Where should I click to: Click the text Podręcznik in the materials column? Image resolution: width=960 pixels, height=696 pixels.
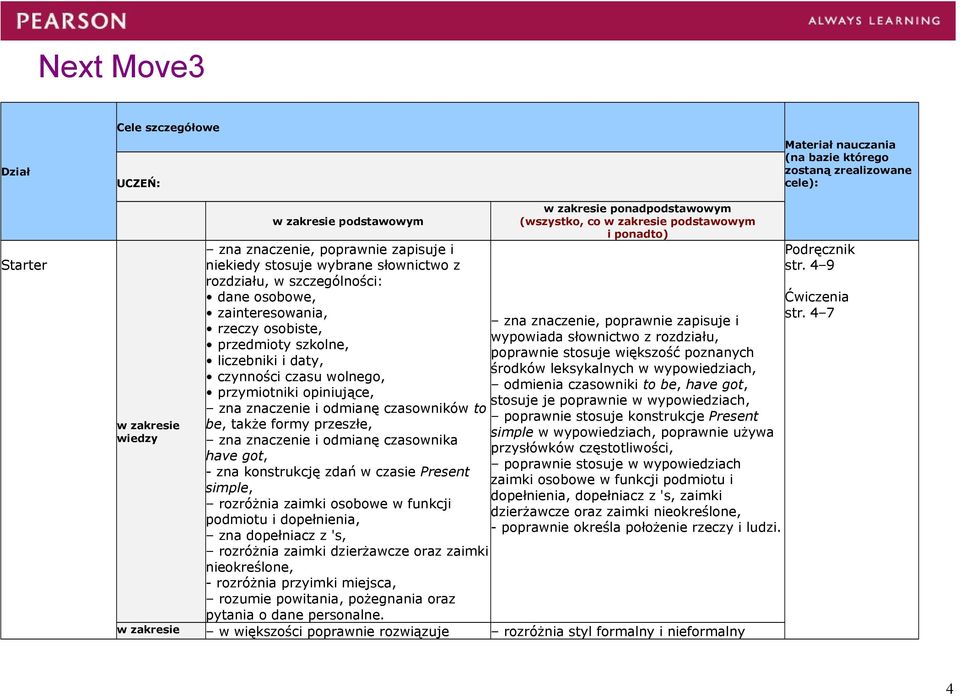click(820, 249)
